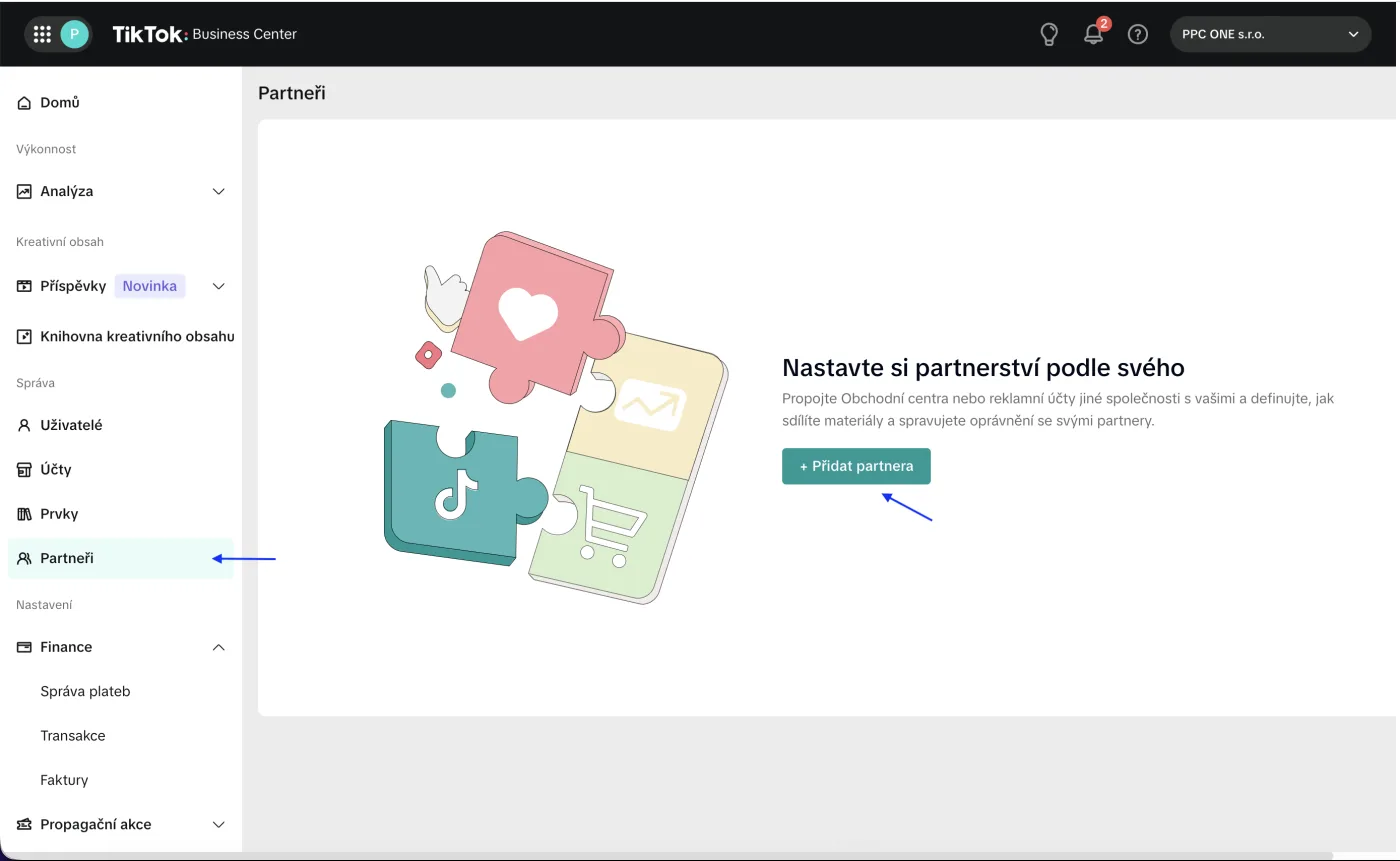Open the apps grid launcher icon

[x=42, y=34]
